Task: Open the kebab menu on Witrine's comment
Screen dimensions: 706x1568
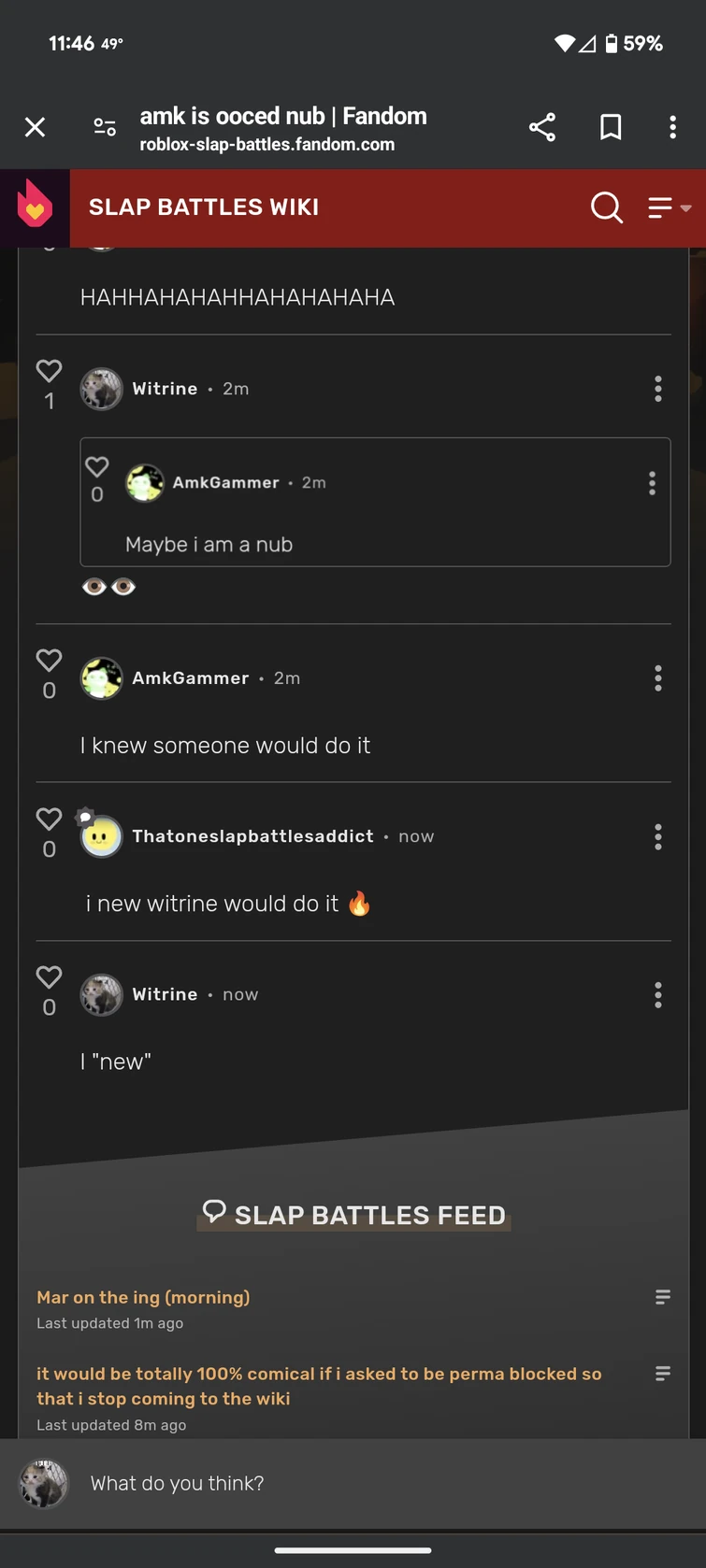Action: [657, 389]
